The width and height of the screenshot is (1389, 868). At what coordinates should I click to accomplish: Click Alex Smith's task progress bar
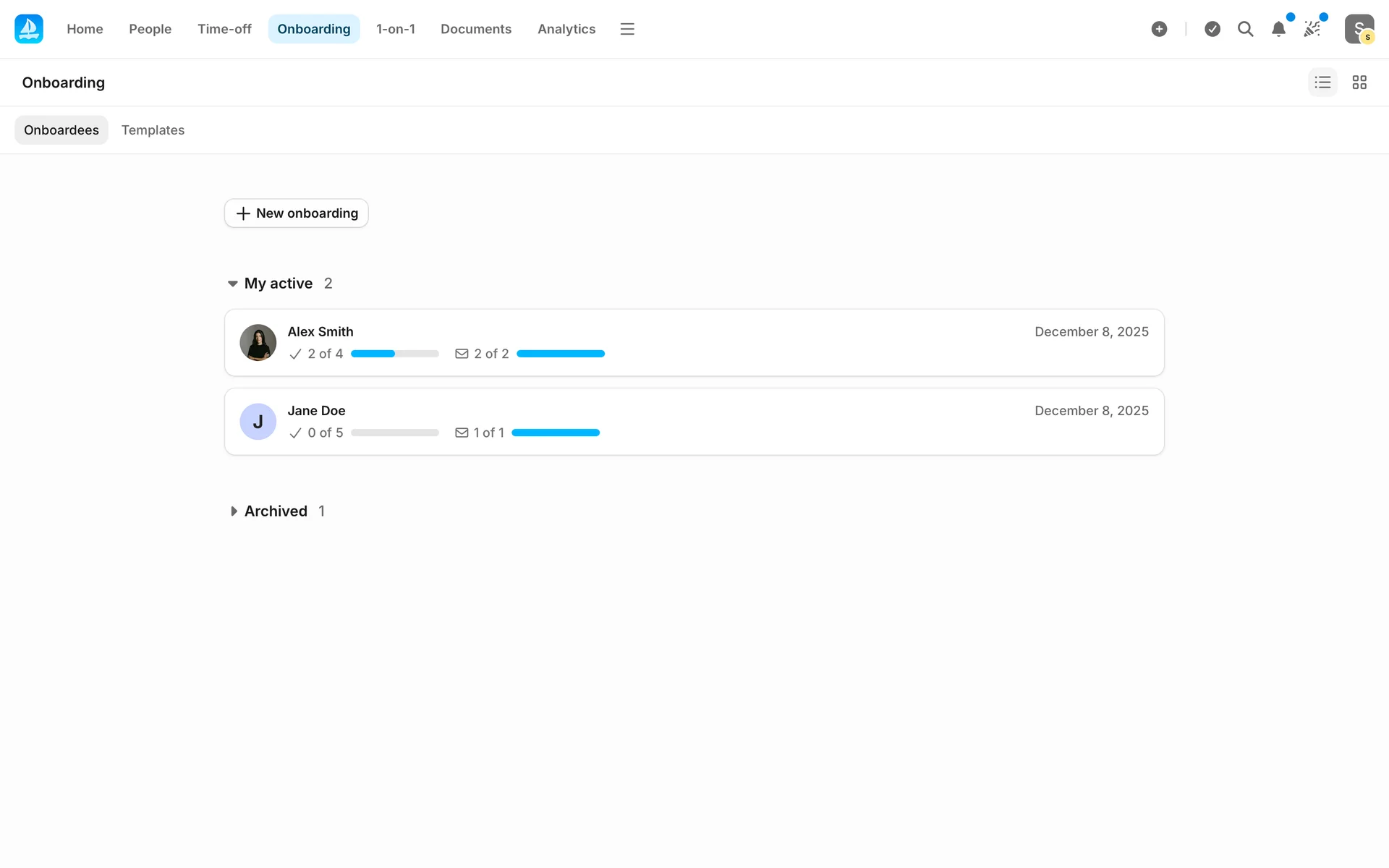coord(394,354)
